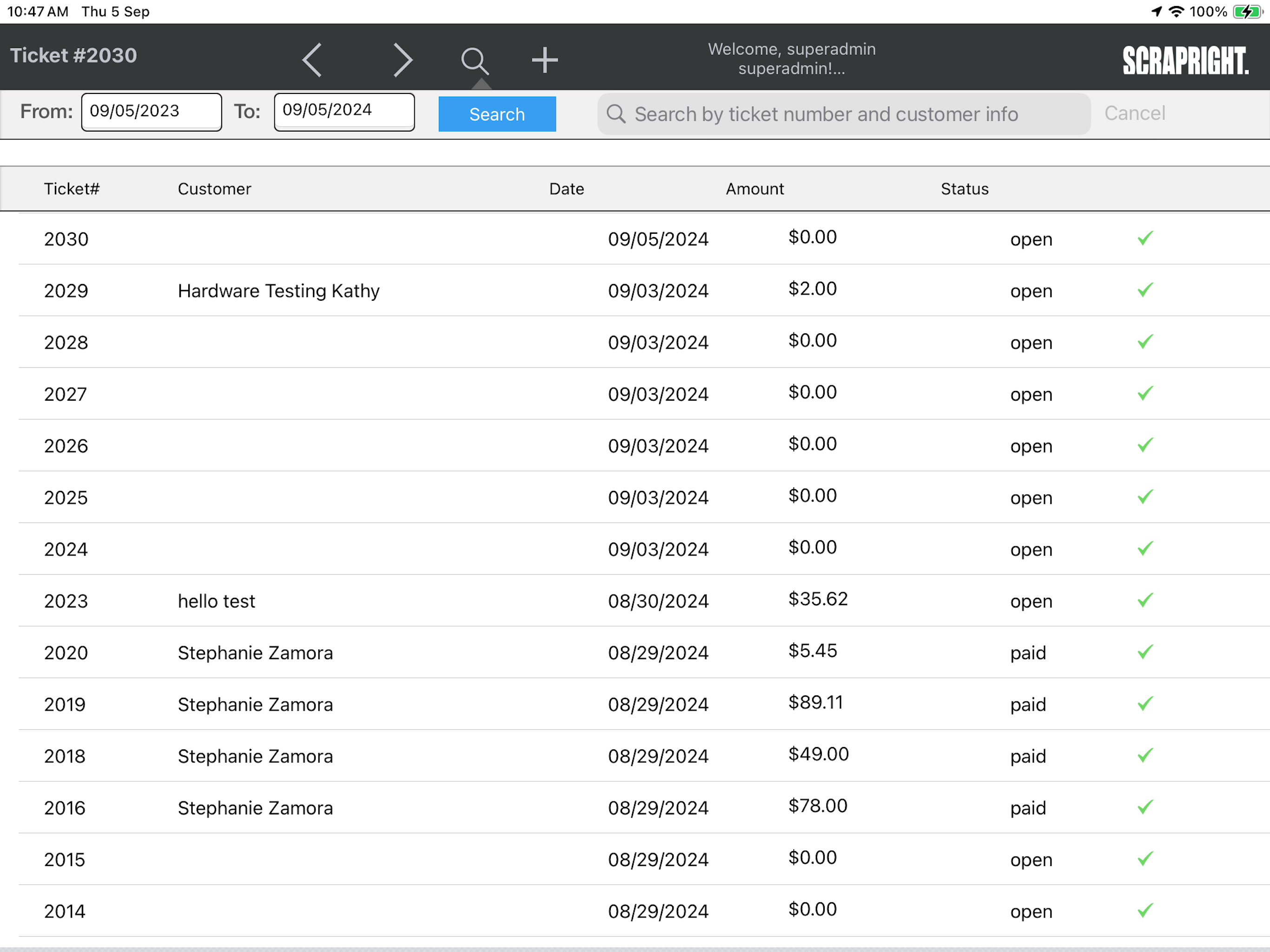This screenshot has width=1270, height=952.
Task: Click the Ticket# column header
Action: [72, 189]
